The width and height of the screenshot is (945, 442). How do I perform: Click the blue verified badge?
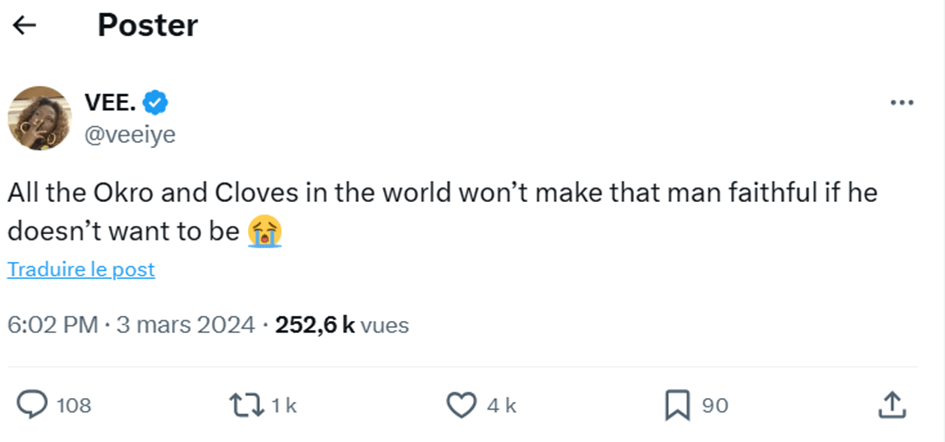pos(154,101)
